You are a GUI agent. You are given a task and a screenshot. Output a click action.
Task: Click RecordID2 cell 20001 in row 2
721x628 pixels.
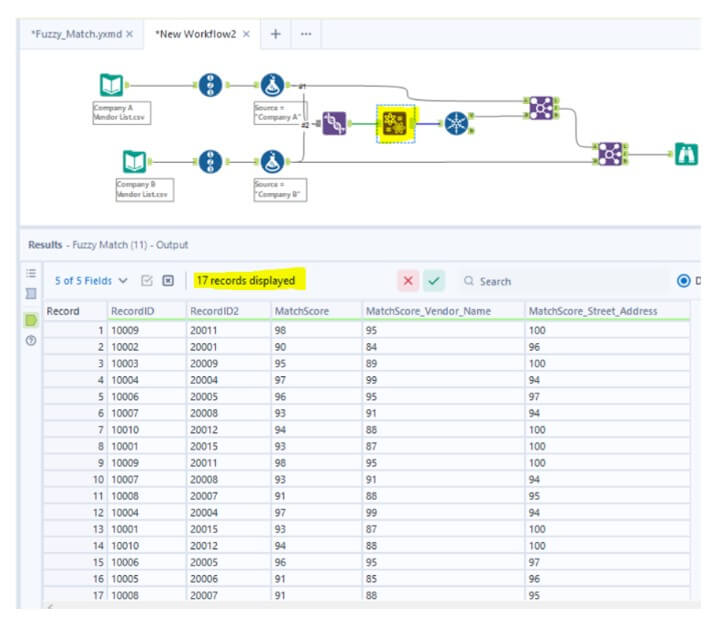(x=229, y=347)
